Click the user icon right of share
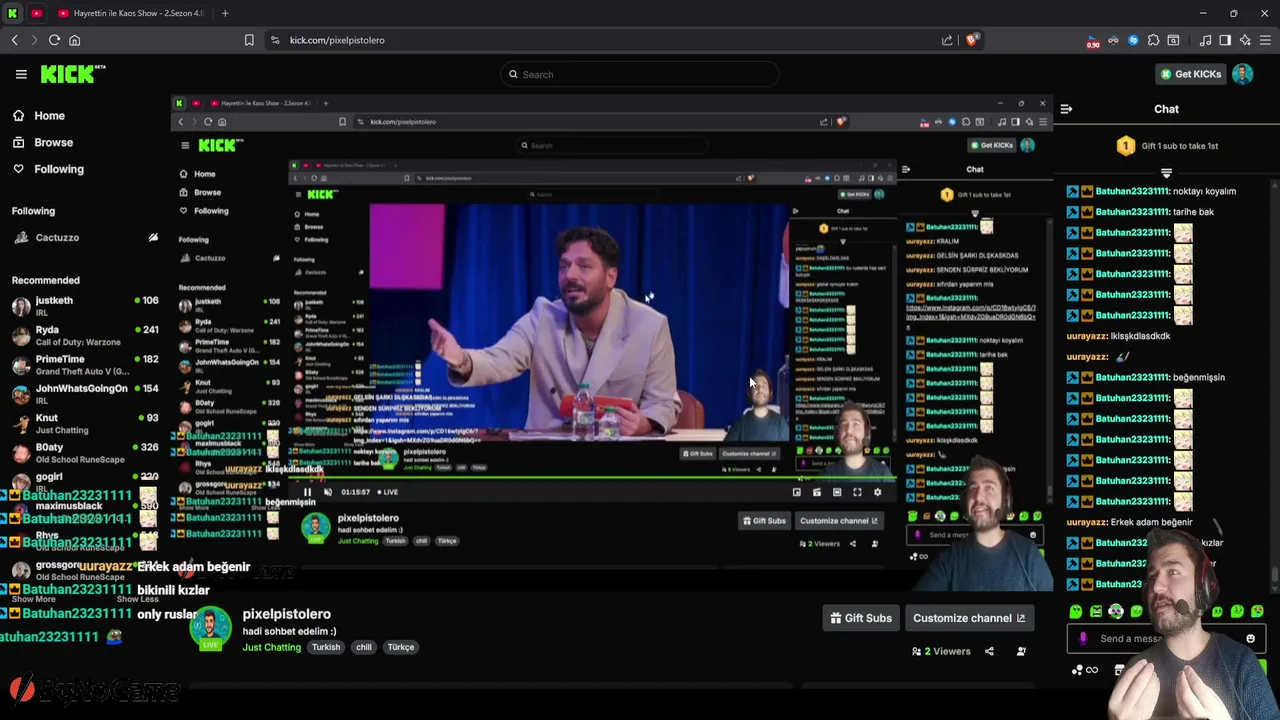This screenshot has height=720, width=1280. (1021, 651)
